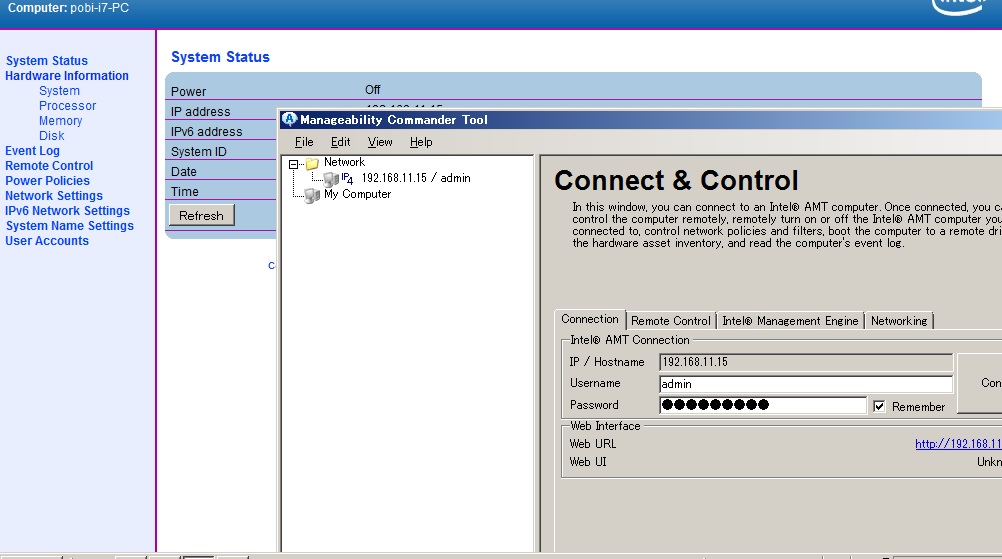Click the IPv4 computer icon for 192.168.11.15
This screenshot has height=559, width=1002.
[331, 179]
